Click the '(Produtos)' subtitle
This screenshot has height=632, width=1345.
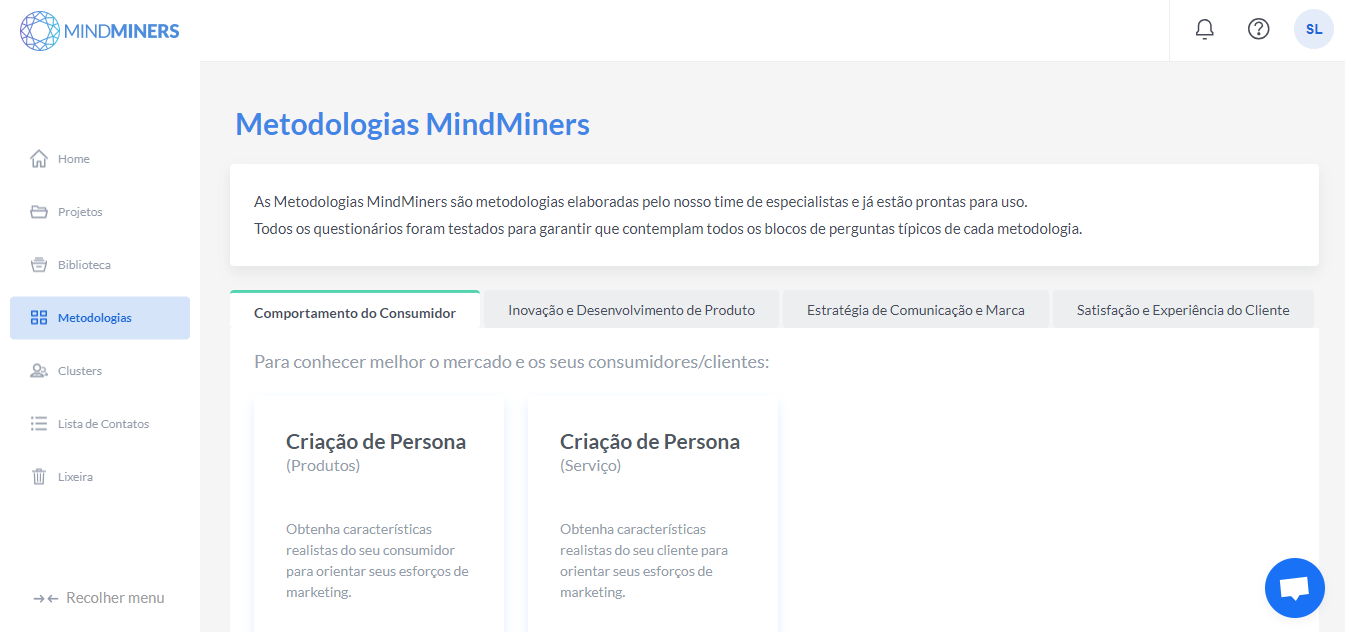click(323, 466)
